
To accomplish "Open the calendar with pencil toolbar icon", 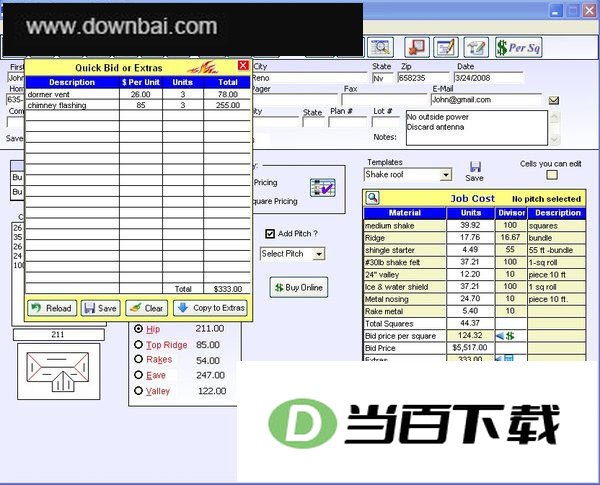I will point(446,47).
